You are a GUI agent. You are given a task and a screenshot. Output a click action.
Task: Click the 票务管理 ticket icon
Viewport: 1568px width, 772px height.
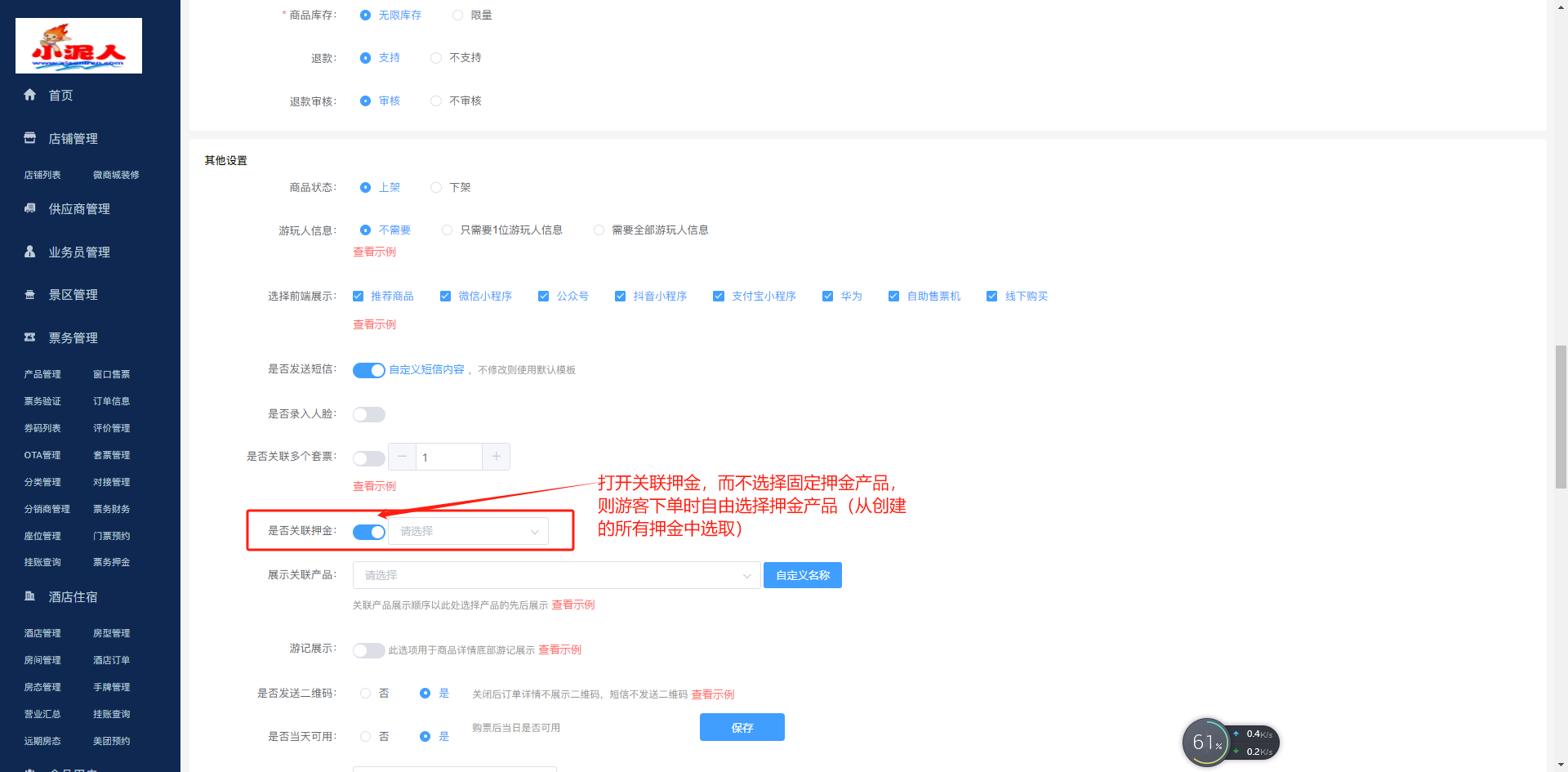pos(30,337)
